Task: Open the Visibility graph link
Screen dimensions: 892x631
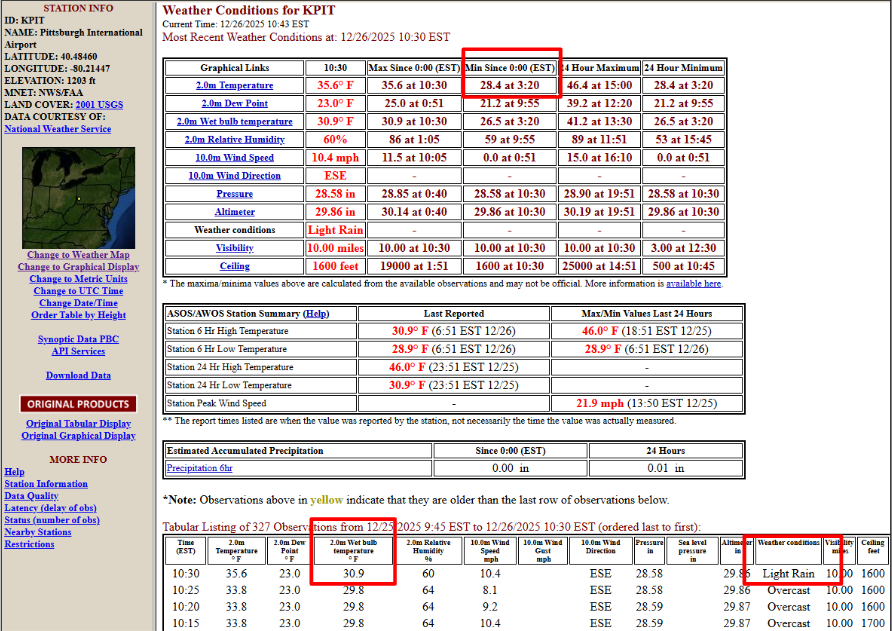Action: [x=234, y=248]
